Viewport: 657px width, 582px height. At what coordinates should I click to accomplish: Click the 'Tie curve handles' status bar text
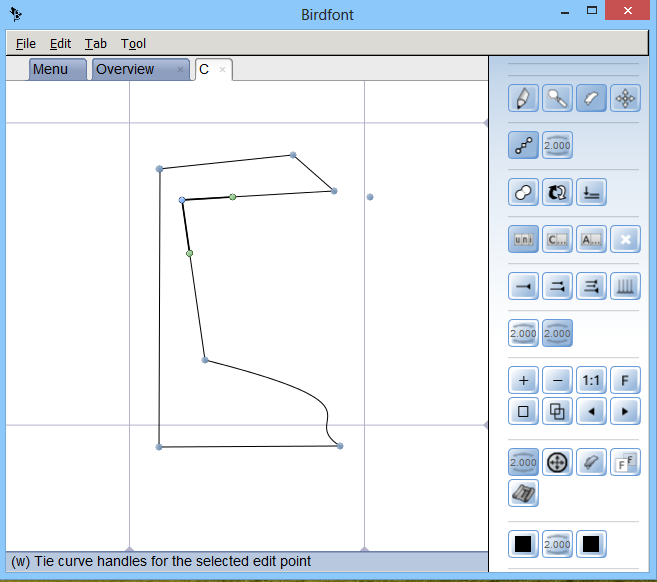[161, 561]
